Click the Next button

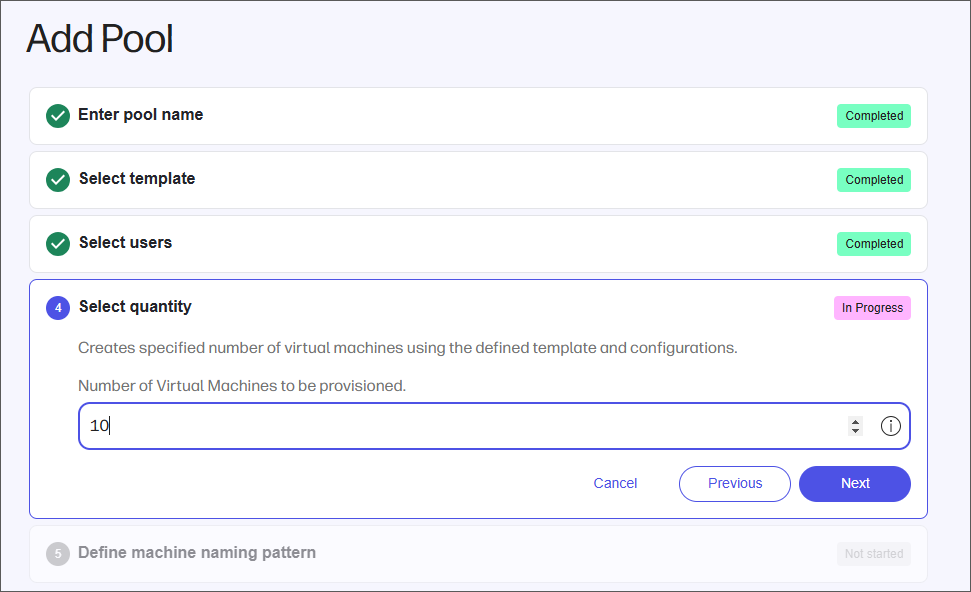point(855,484)
